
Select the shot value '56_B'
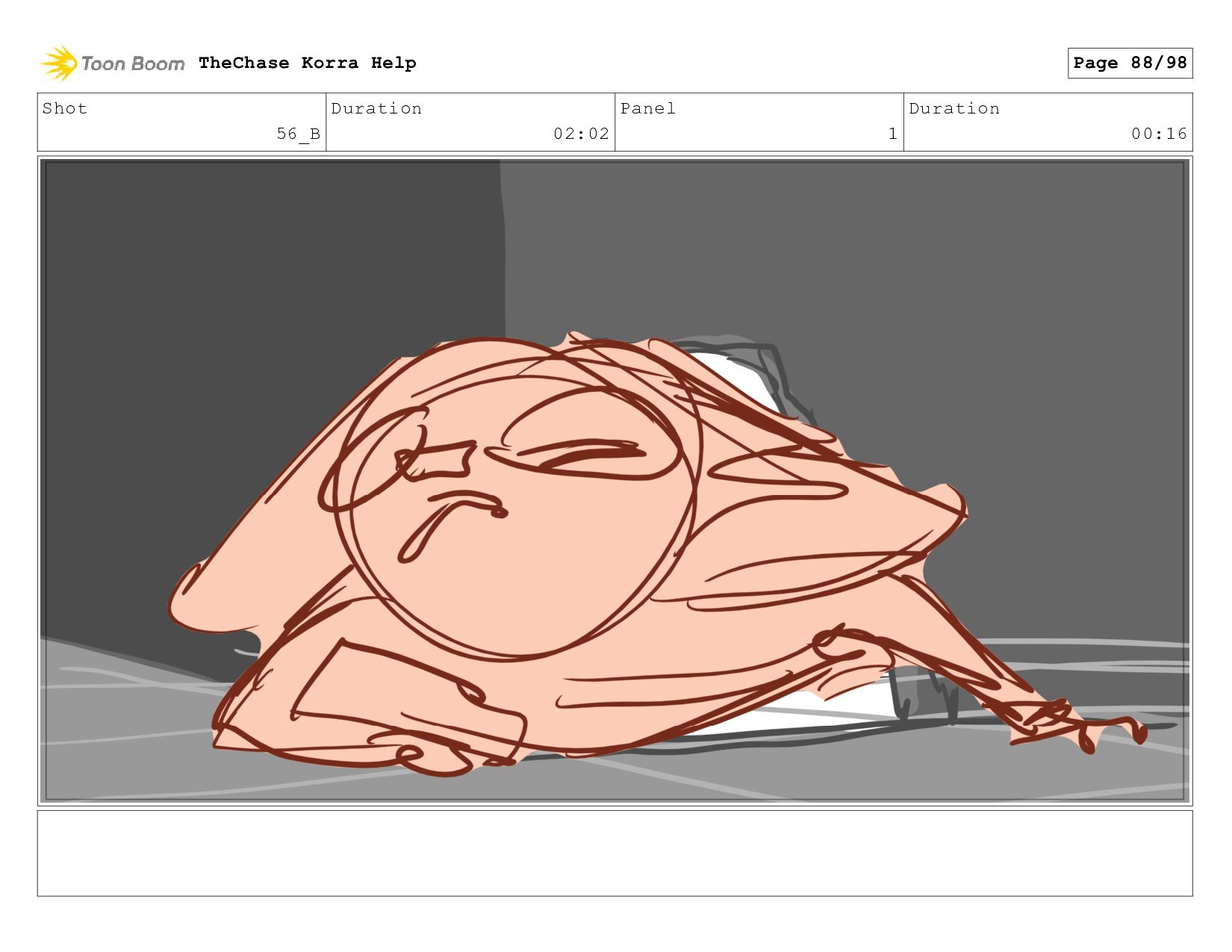tap(298, 134)
